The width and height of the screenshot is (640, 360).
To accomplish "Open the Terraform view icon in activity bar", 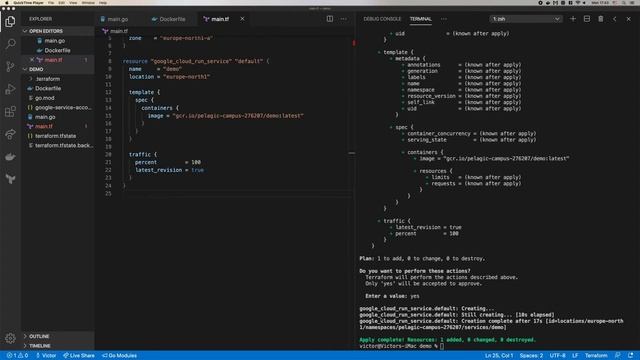I will pos(10,179).
